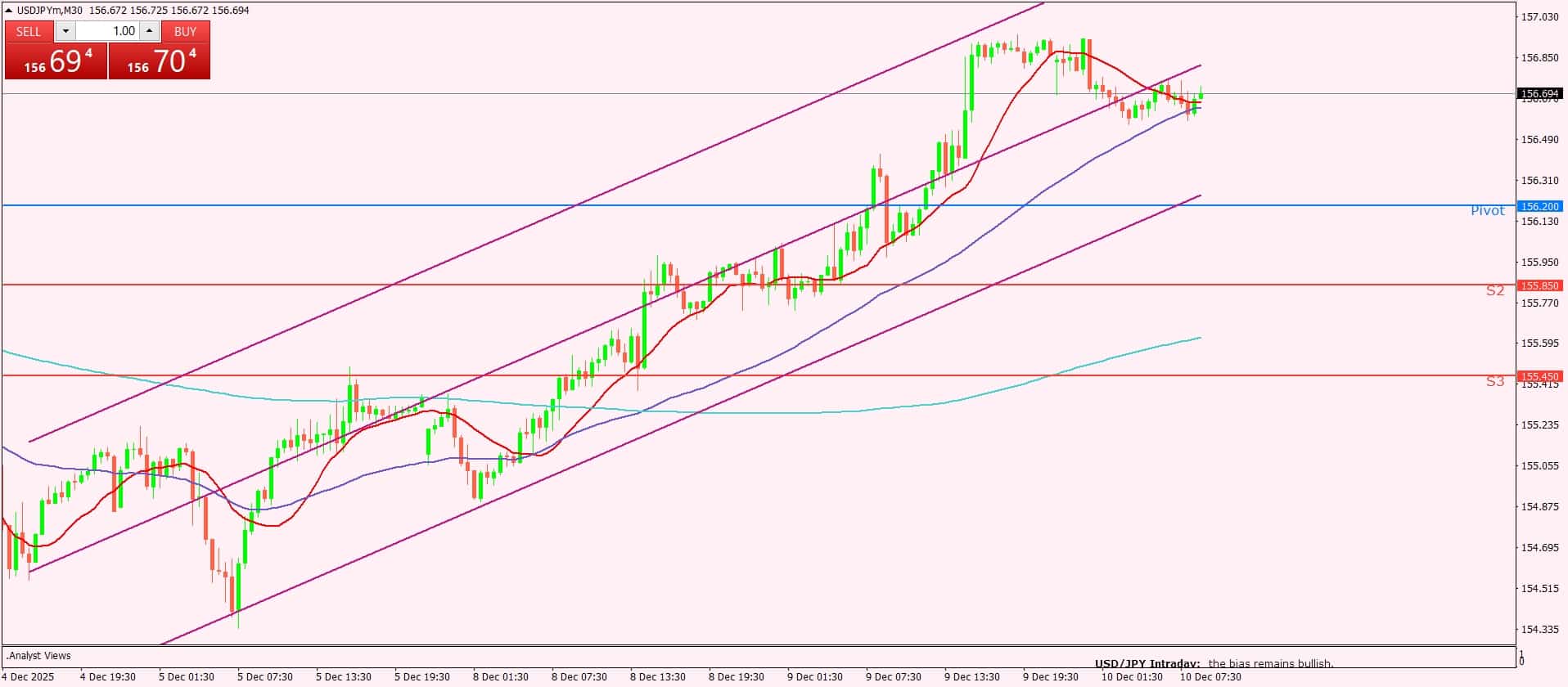Click the S3 label on the red line

(1495, 381)
